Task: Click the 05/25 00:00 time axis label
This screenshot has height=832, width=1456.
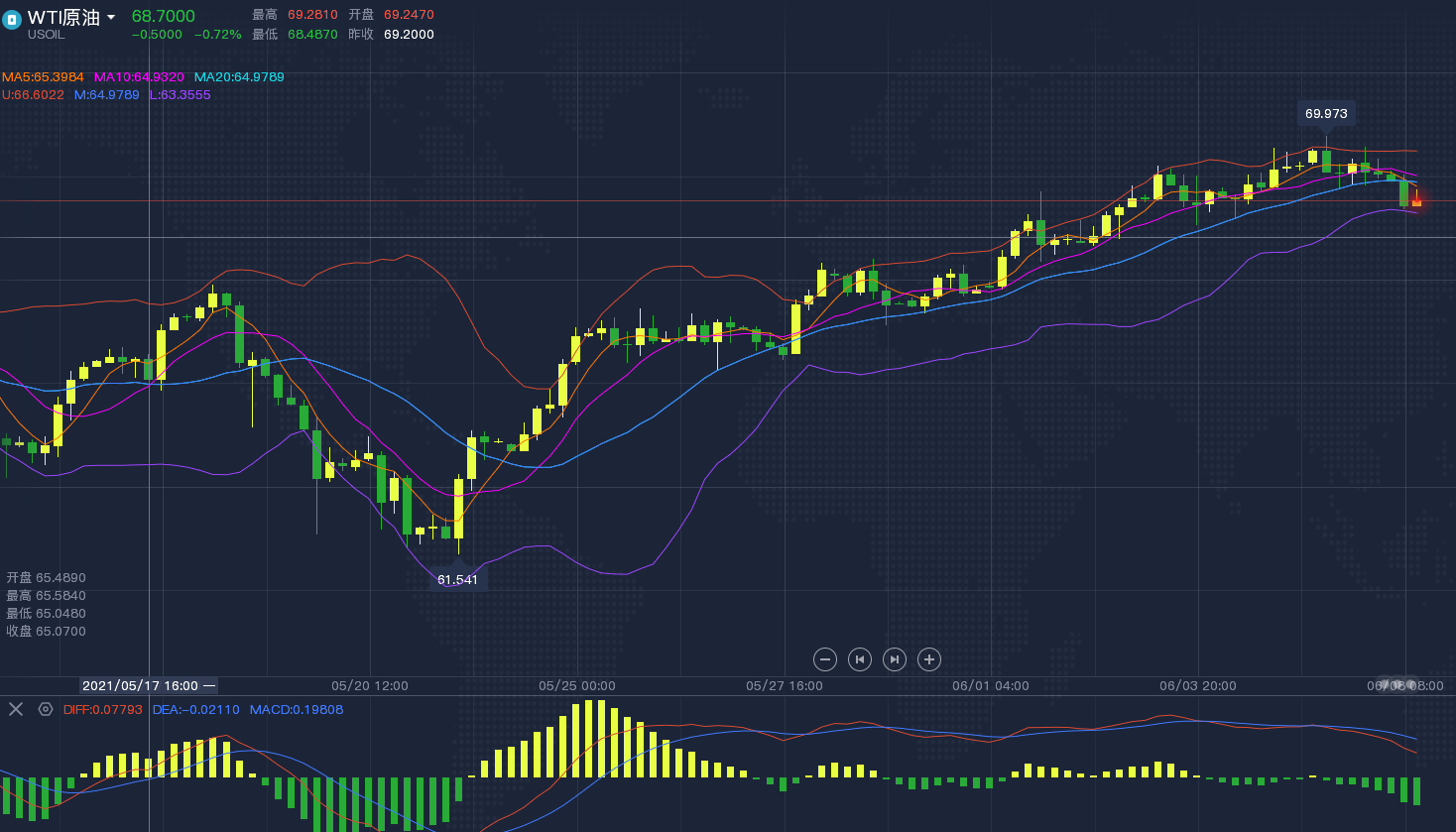Action: point(577,686)
